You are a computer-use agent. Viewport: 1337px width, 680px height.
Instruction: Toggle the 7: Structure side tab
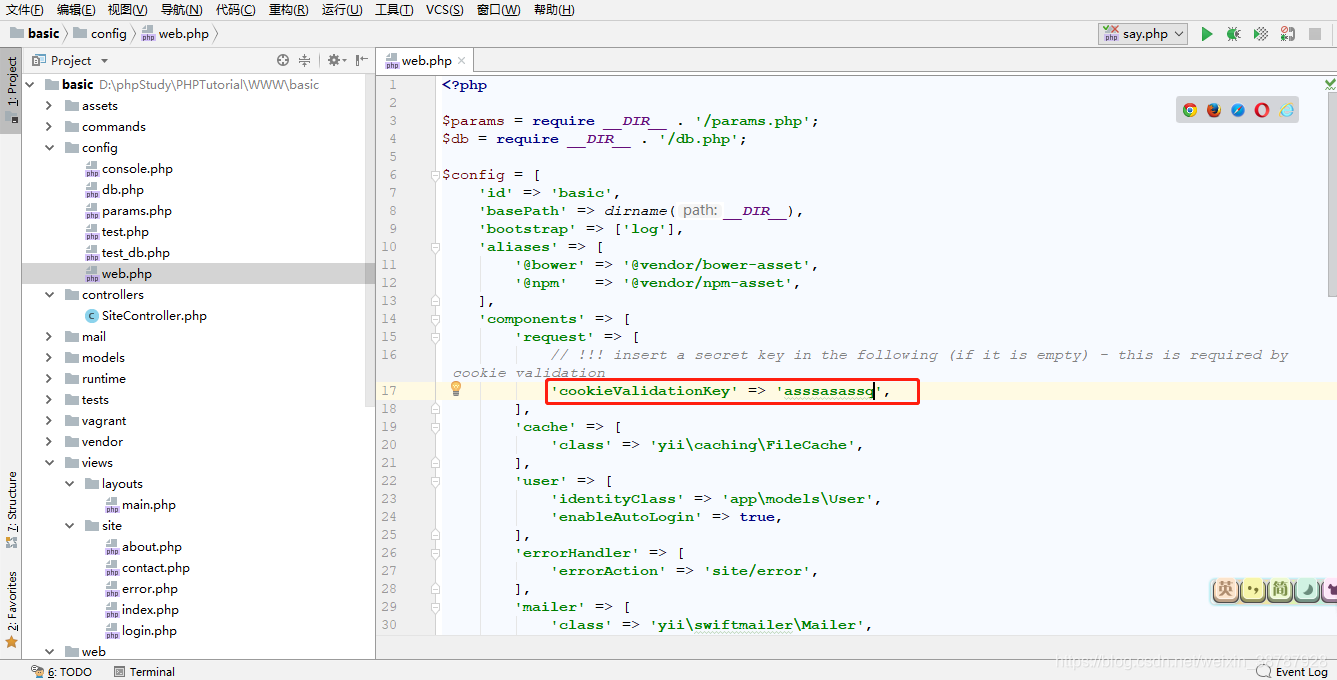(x=11, y=509)
